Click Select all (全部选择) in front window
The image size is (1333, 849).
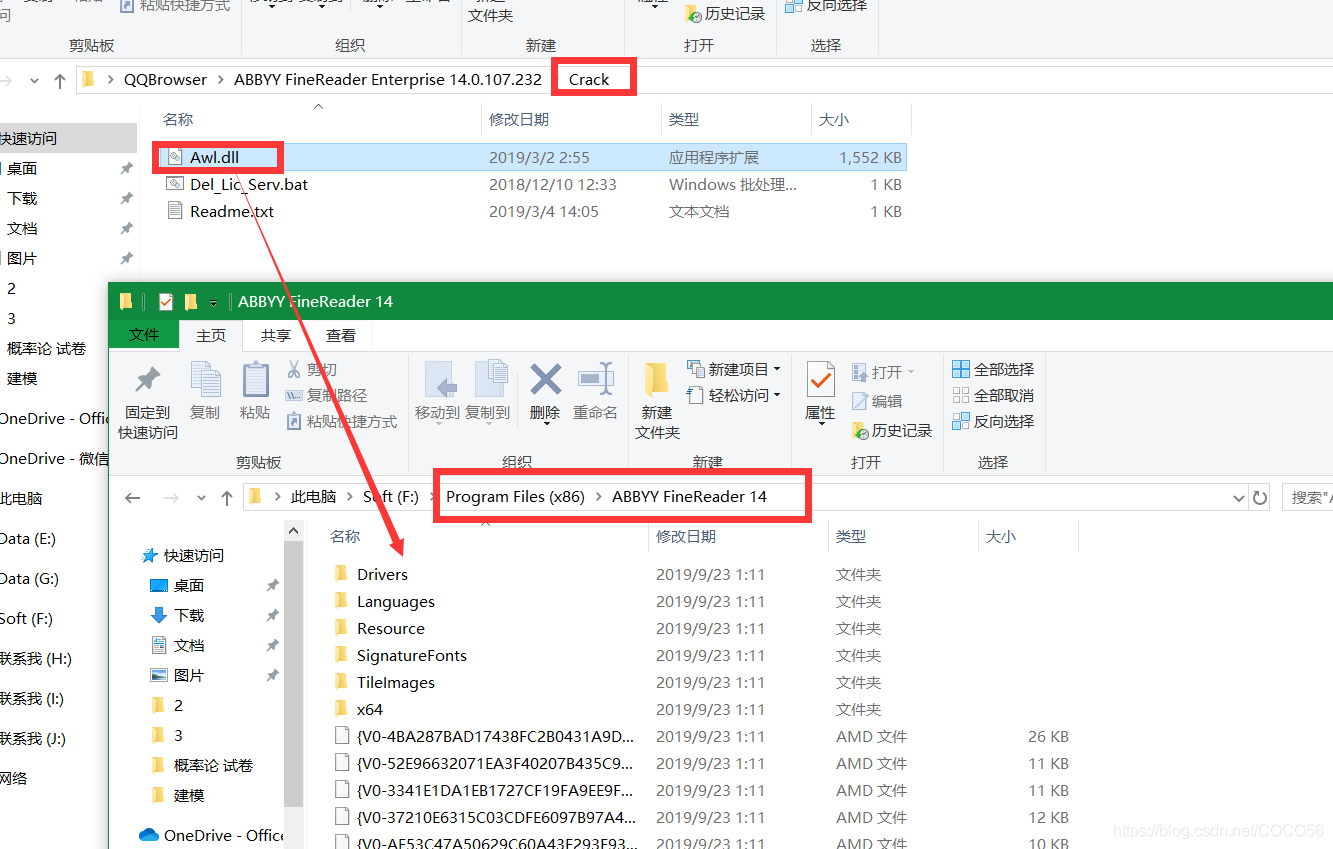[993, 369]
